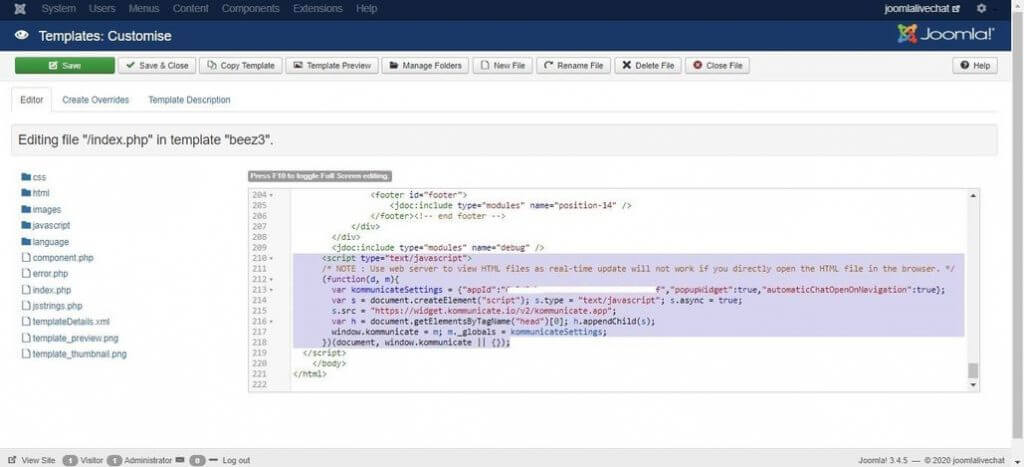
Task: Expand the images folder
Action: [41, 210]
